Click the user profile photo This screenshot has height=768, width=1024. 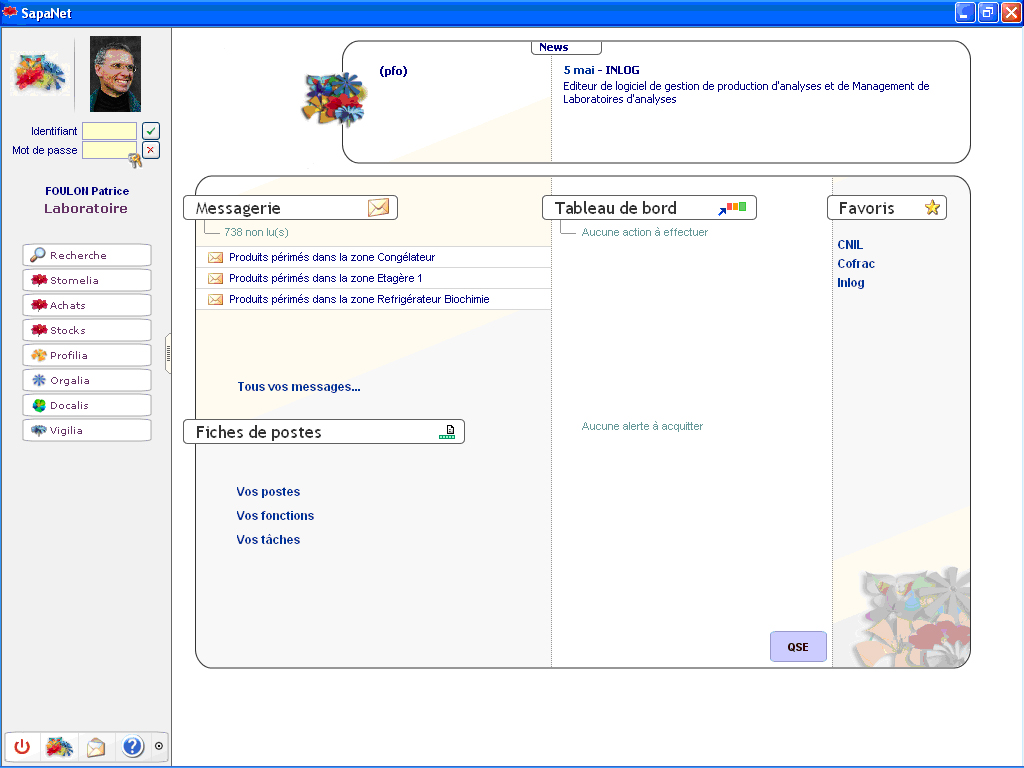tap(115, 74)
